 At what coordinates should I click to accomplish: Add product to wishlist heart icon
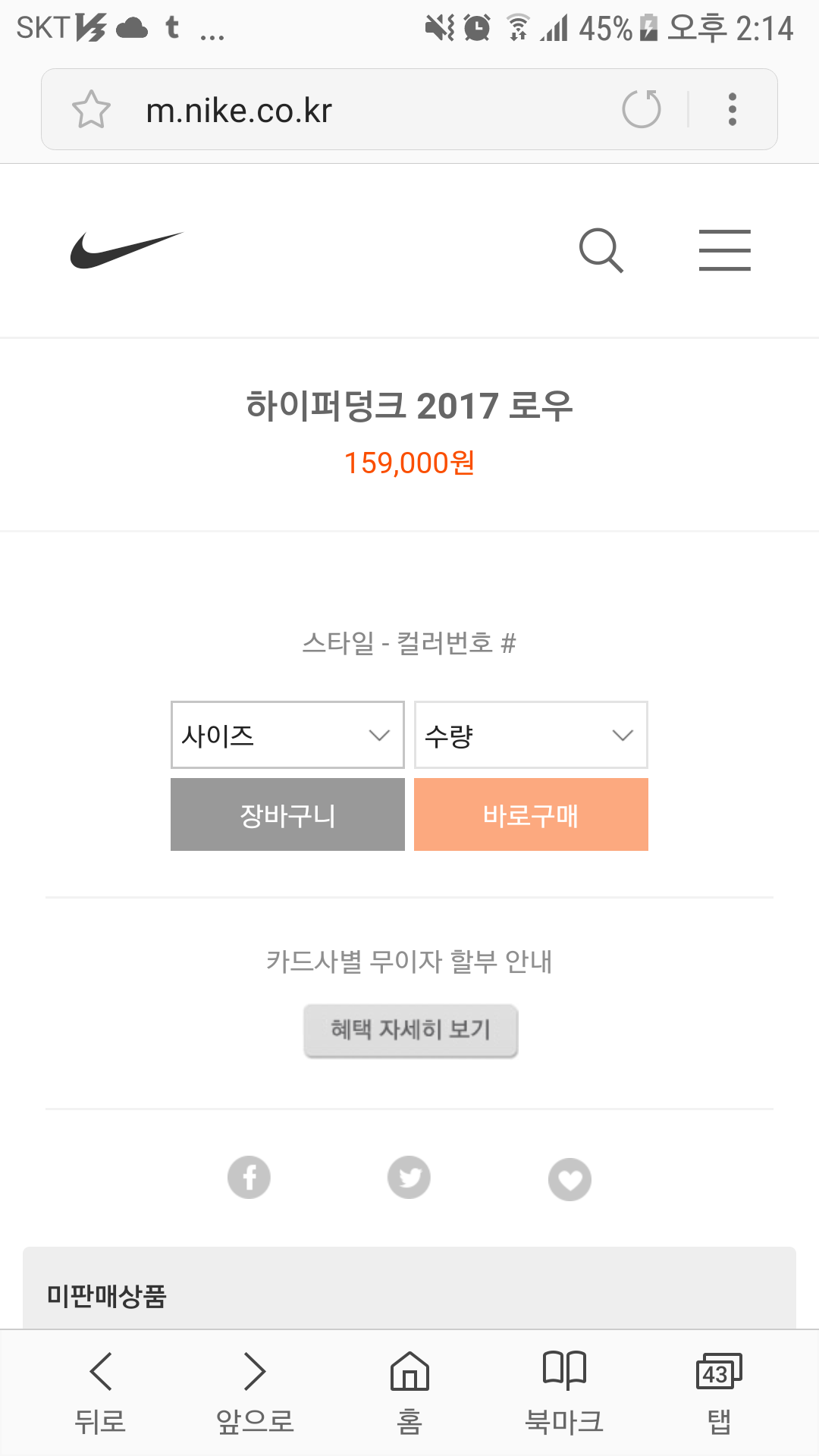(x=570, y=1179)
